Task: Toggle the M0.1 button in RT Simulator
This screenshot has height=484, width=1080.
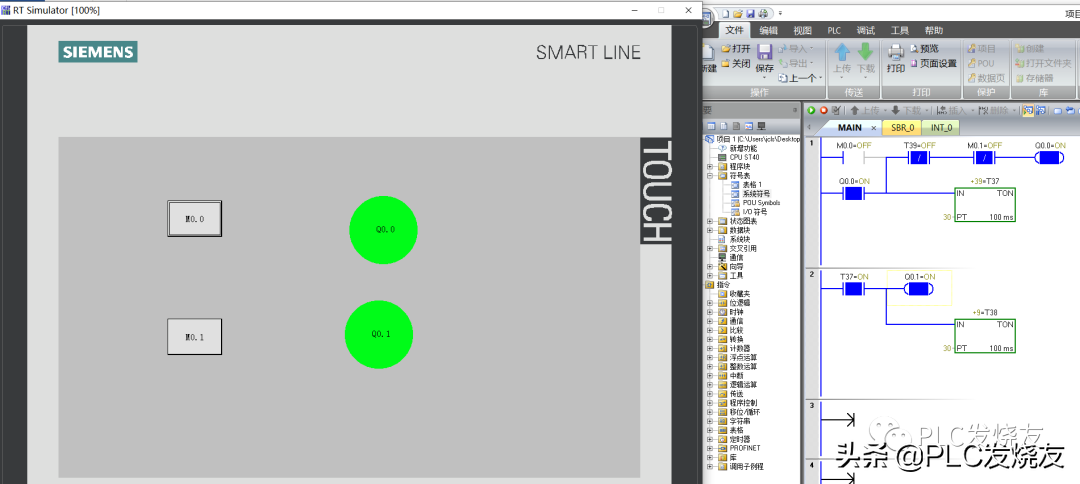Action: [x=194, y=337]
